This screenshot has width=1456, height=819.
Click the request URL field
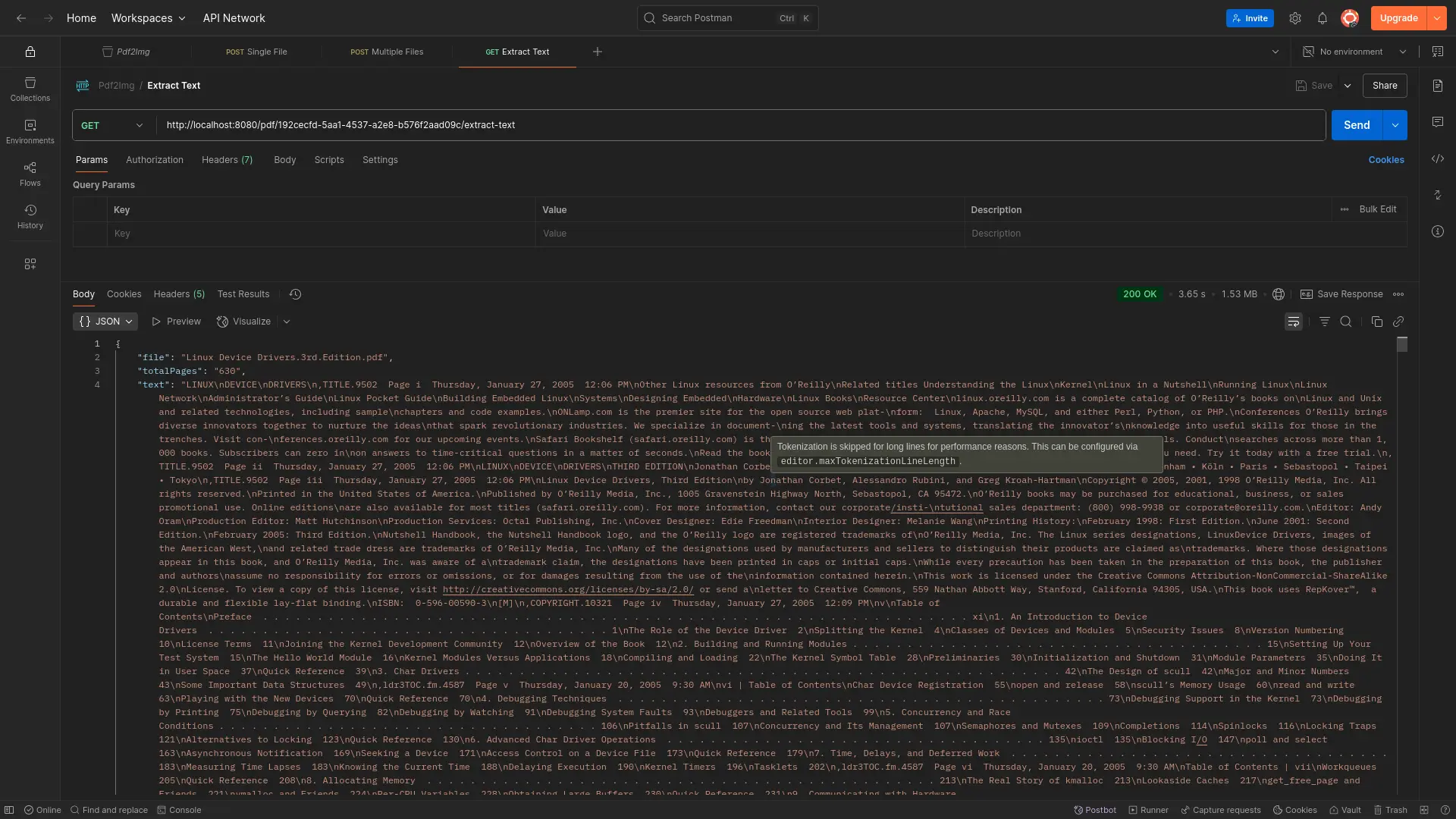click(x=741, y=125)
